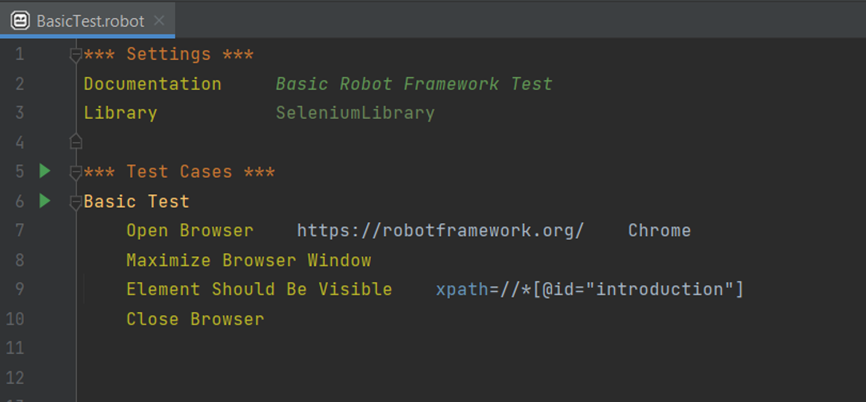Click line number 9 in gutter
The width and height of the screenshot is (866, 402).
click(19, 289)
